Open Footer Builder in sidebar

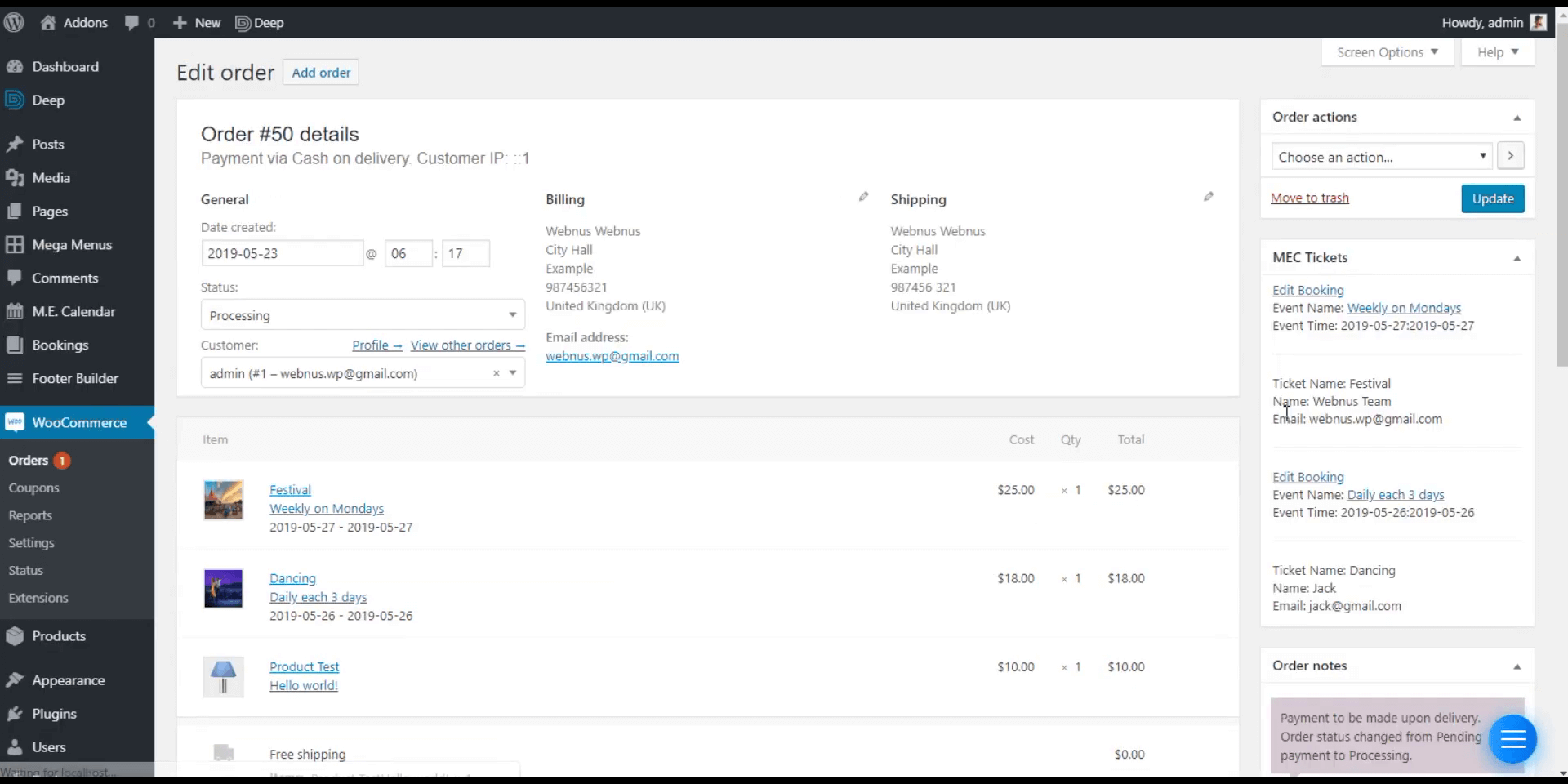(x=77, y=379)
